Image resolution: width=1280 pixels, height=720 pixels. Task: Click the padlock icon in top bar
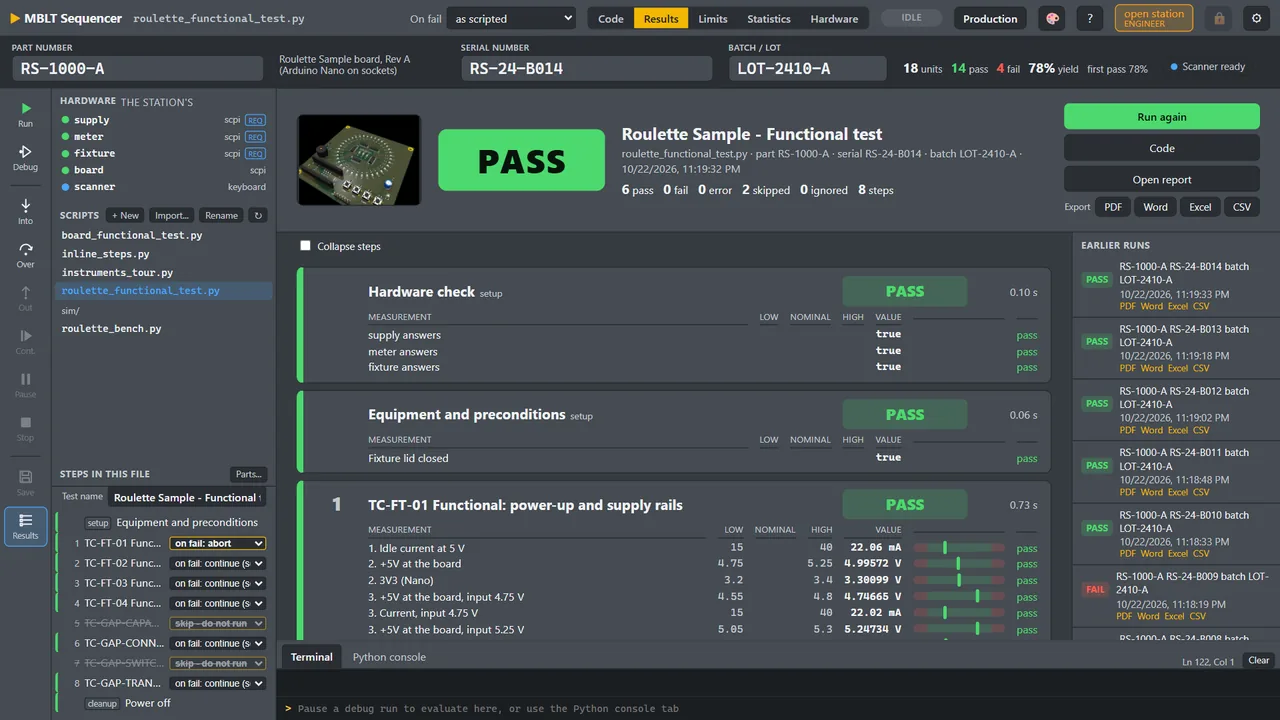pyautogui.click(x=1218, y=18)
